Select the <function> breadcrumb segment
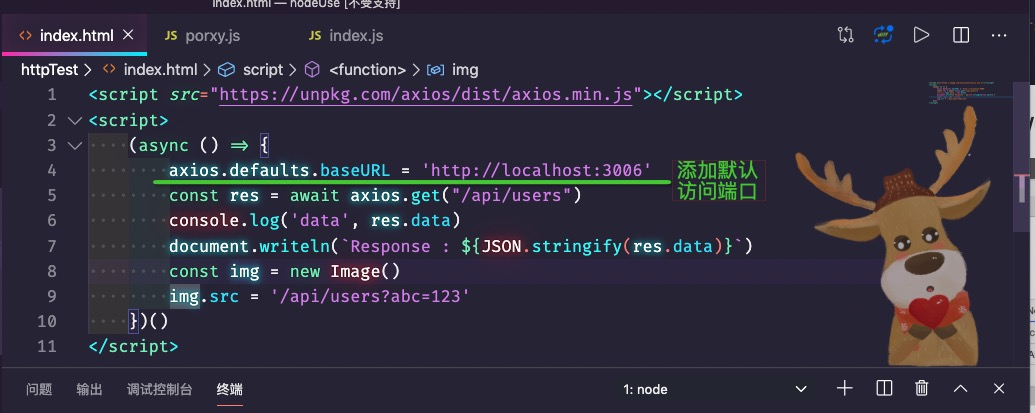This screenshot has height=413, width=1035. click(x=367, y=70)
